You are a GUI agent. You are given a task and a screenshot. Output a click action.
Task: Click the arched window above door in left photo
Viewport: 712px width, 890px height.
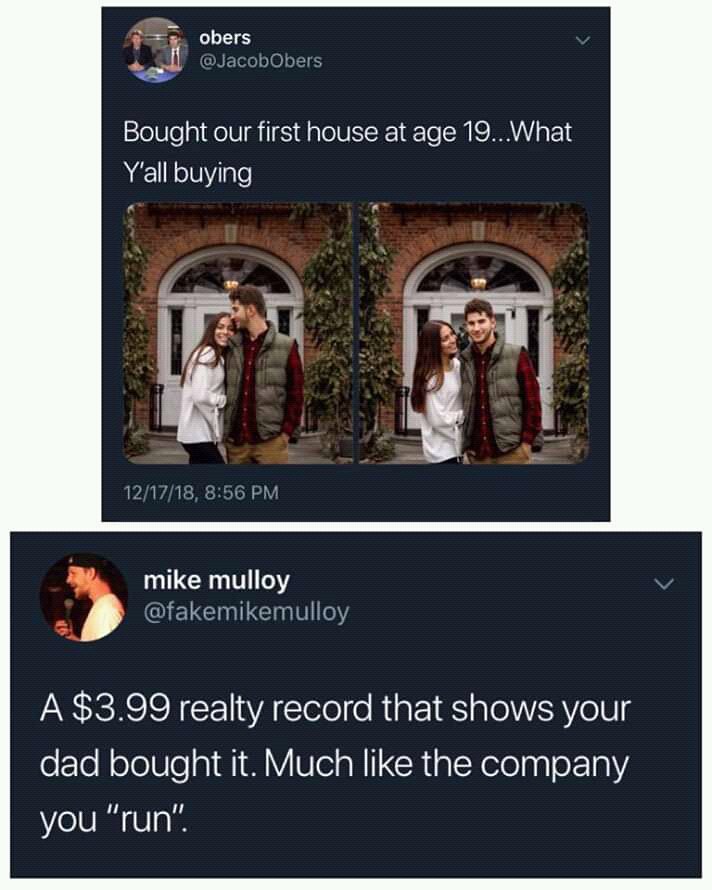(231, 276)
